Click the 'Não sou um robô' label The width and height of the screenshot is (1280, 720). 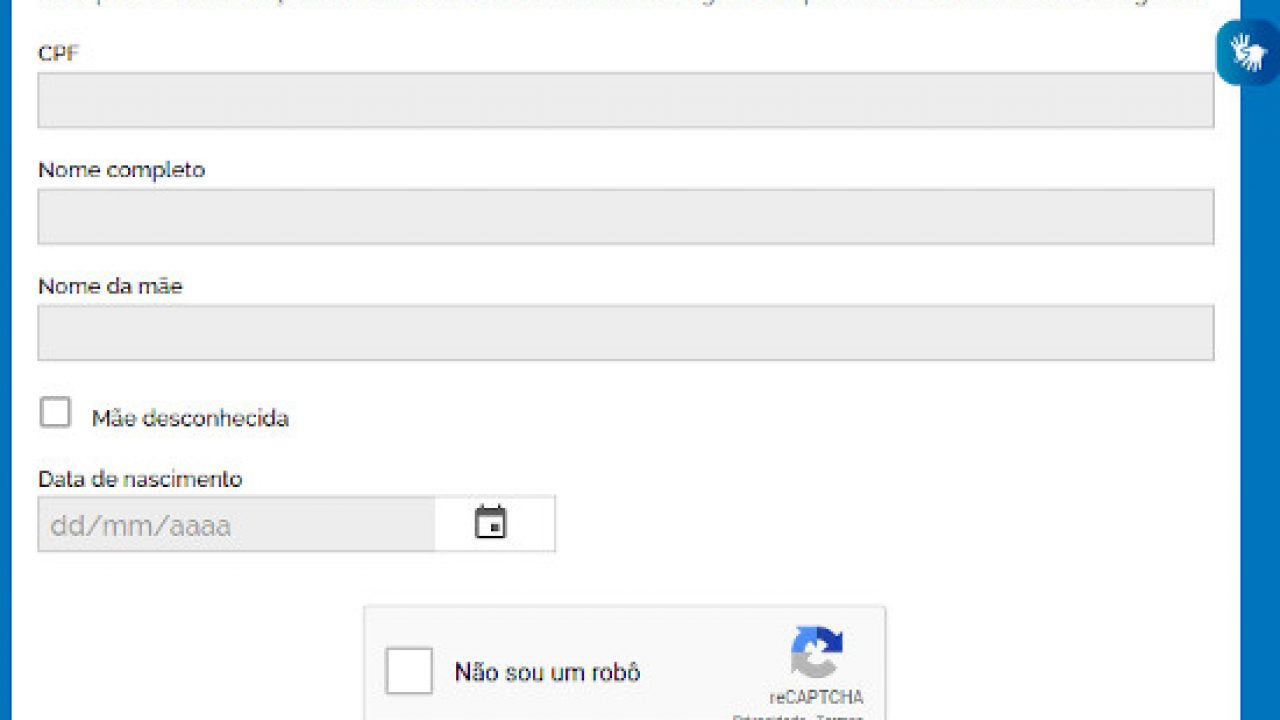(547, 672)
